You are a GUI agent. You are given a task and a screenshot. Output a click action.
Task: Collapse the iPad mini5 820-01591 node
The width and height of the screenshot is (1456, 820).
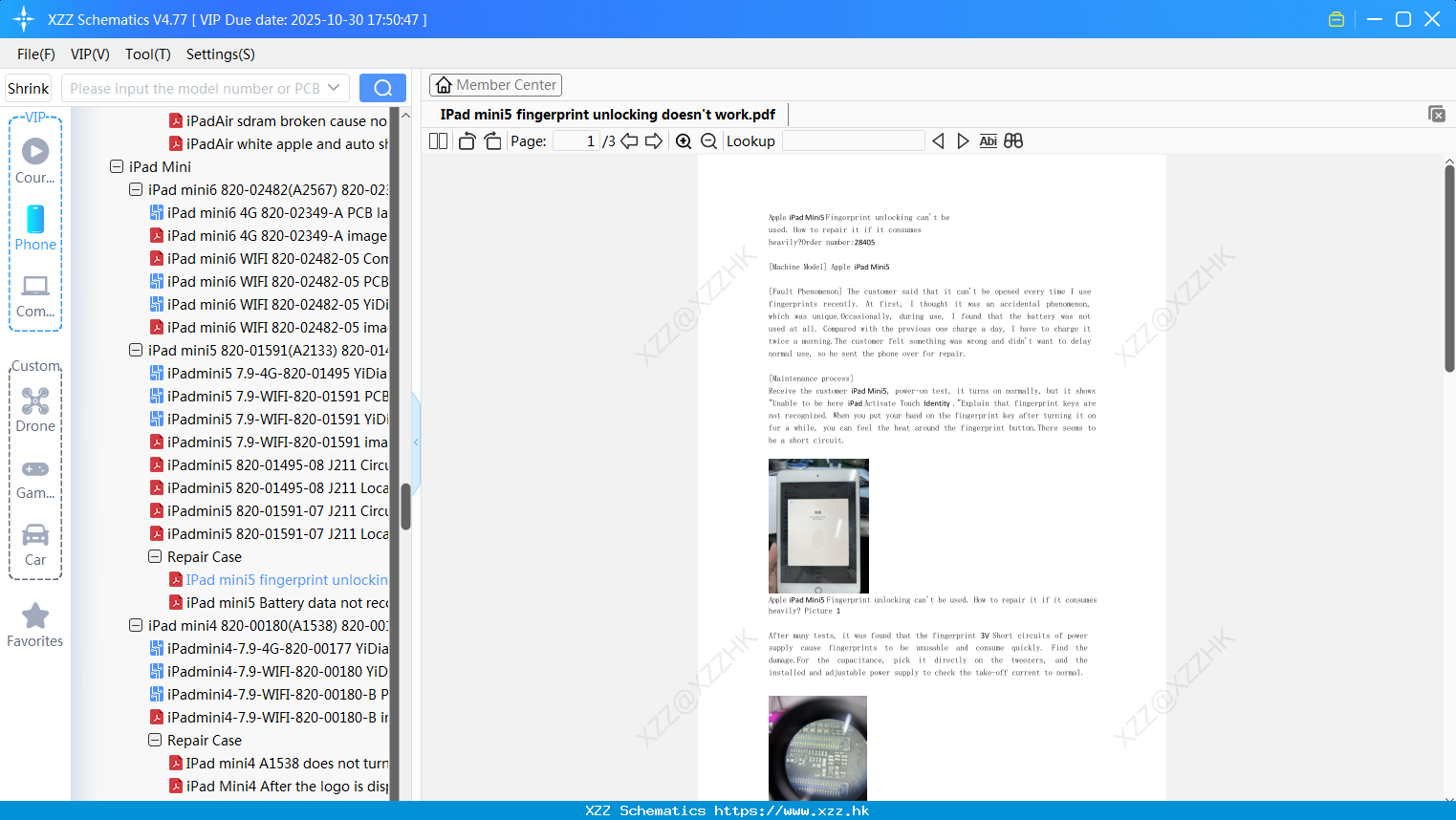coord(136,350)
